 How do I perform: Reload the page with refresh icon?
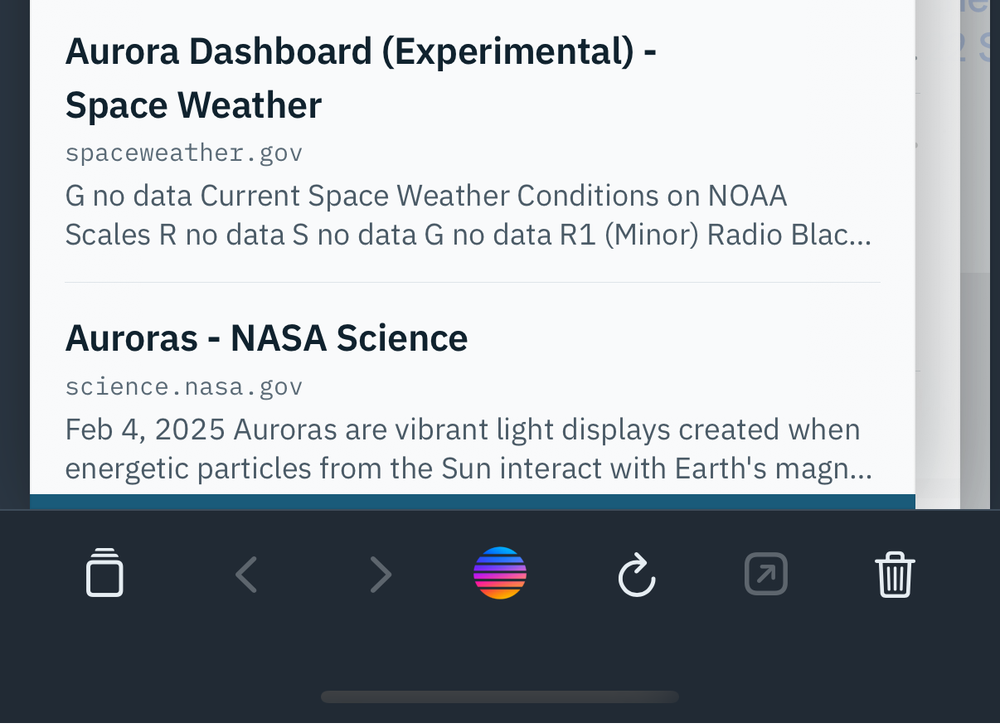tap(636, 575)
